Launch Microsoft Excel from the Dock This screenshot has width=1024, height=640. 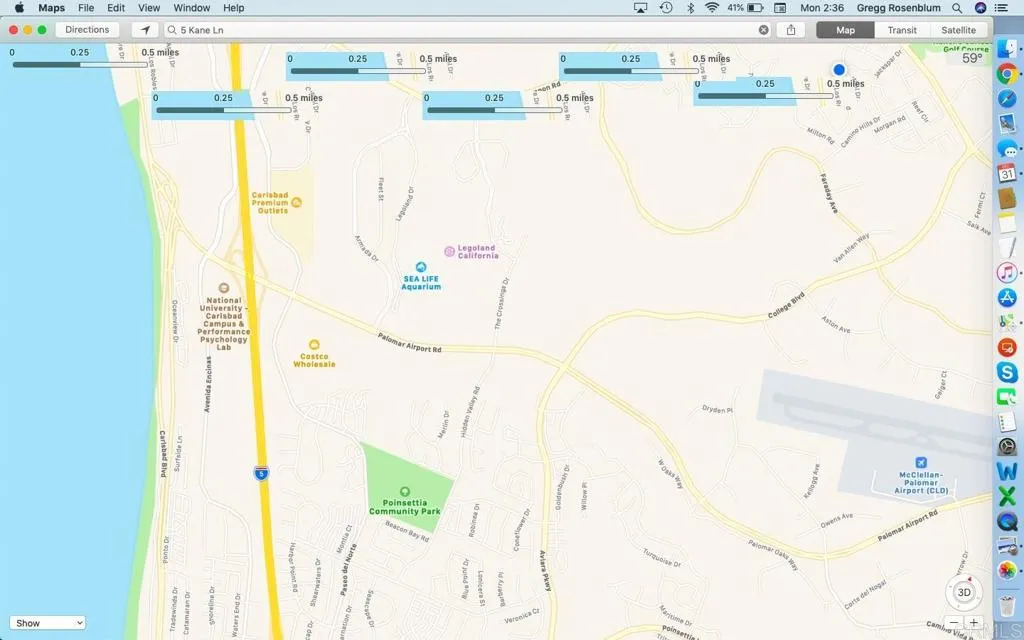[1007, 496]
